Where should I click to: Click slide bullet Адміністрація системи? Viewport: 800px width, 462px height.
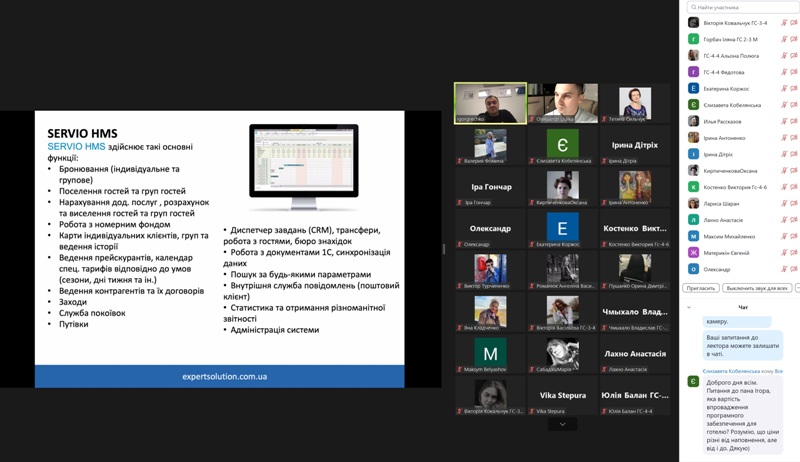274,330
